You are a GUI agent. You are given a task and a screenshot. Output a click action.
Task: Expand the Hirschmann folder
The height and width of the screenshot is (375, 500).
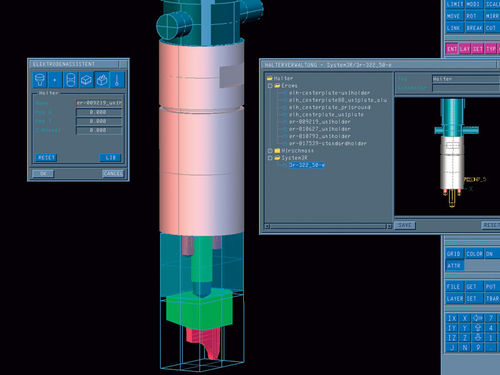pyautogui.click(x=270, y=151)
